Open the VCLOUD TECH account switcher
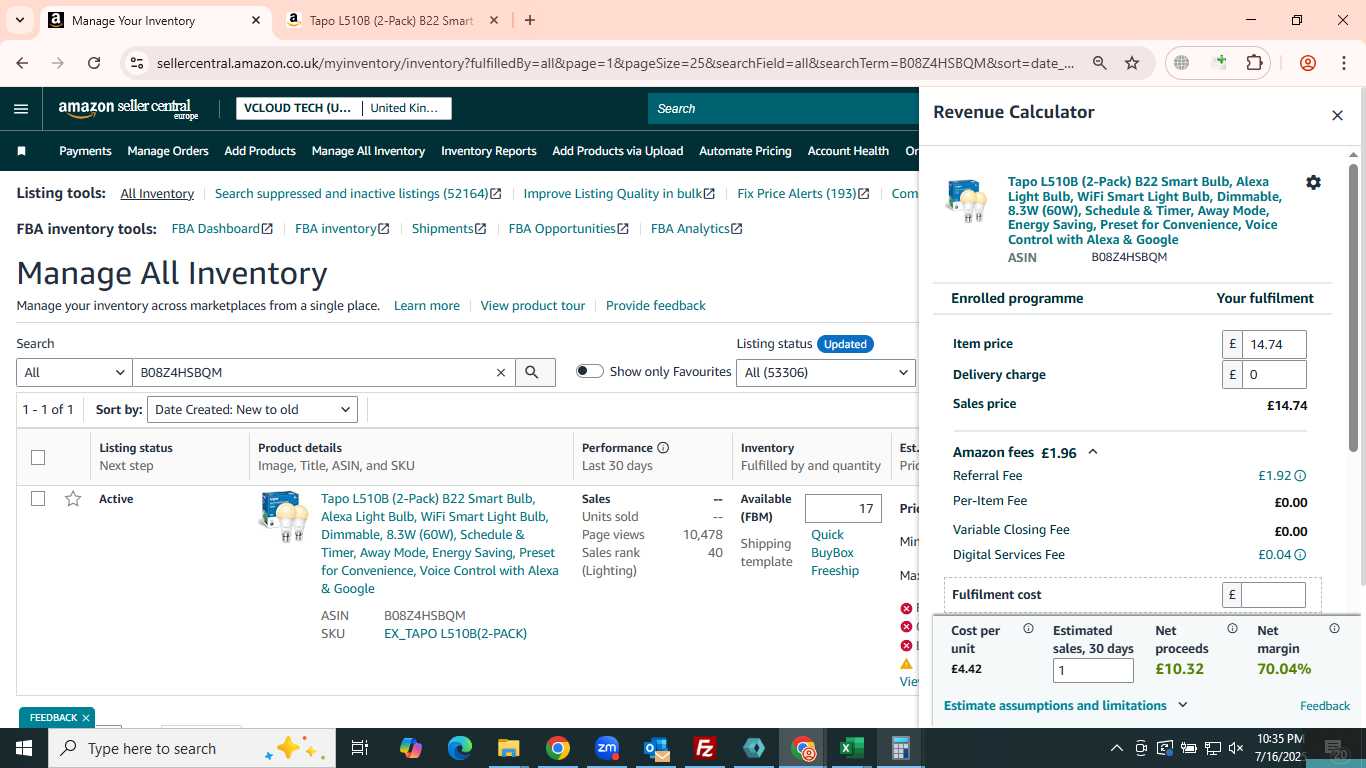The height and width of the screenshot is (768, 1366). tap(344, 108)
